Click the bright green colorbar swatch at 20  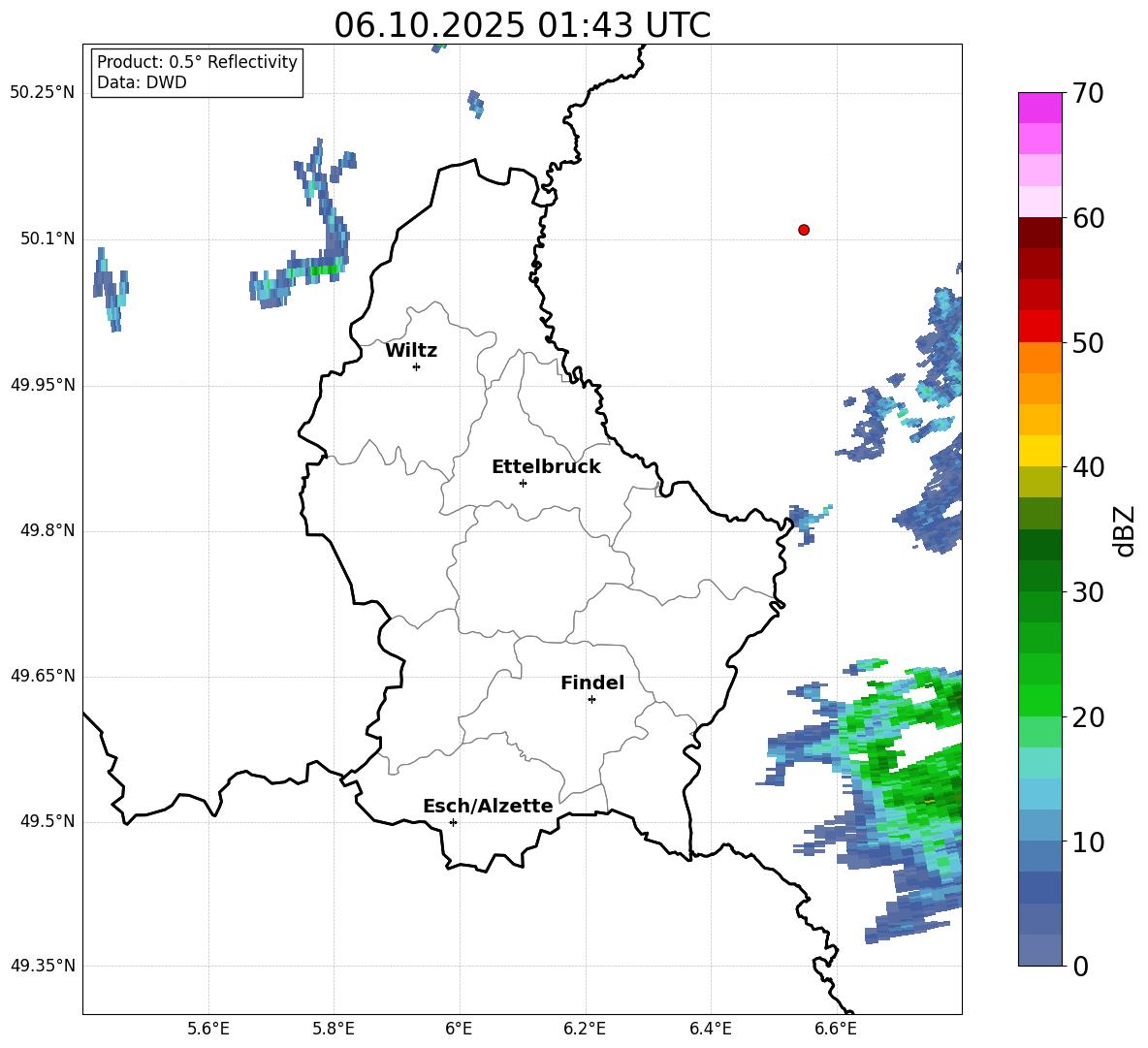[x=1039, y=700]
